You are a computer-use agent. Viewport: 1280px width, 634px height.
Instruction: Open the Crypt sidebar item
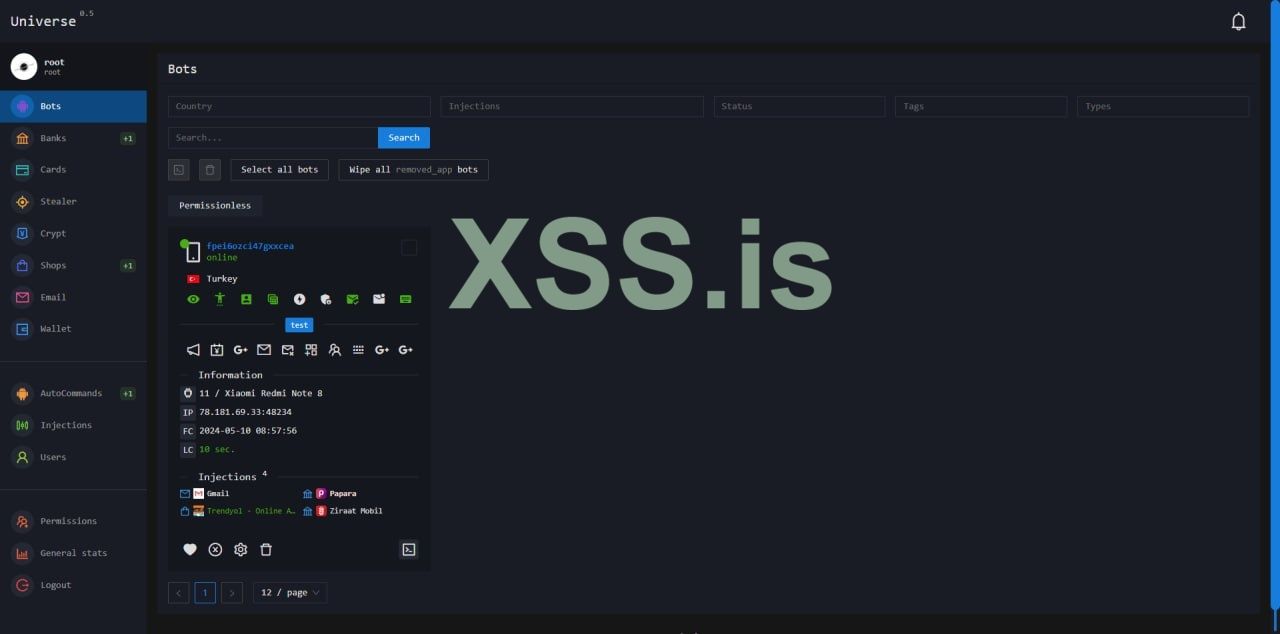click(x=73, y=233)
